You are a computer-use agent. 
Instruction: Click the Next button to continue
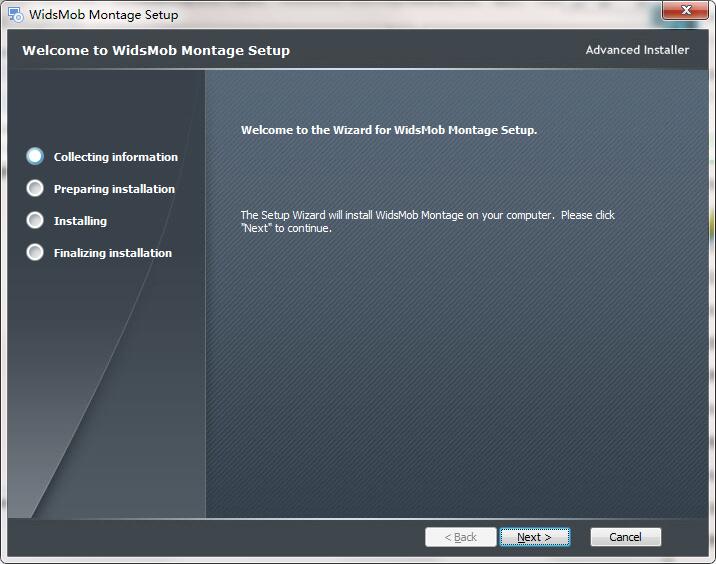535,537
